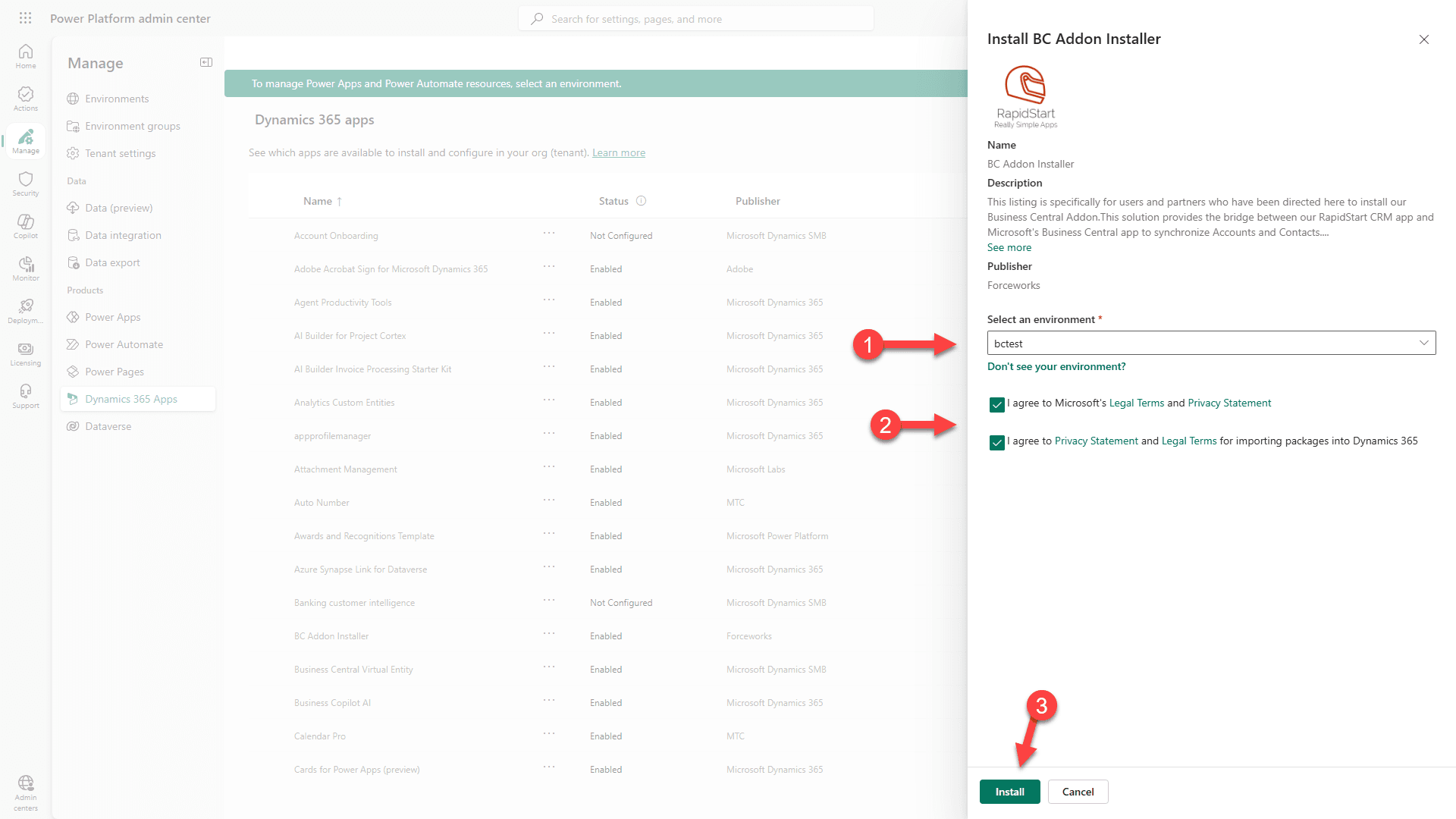Collapse the Manage navigation pane
This screenshot has width=1456, height=819.
206,62
